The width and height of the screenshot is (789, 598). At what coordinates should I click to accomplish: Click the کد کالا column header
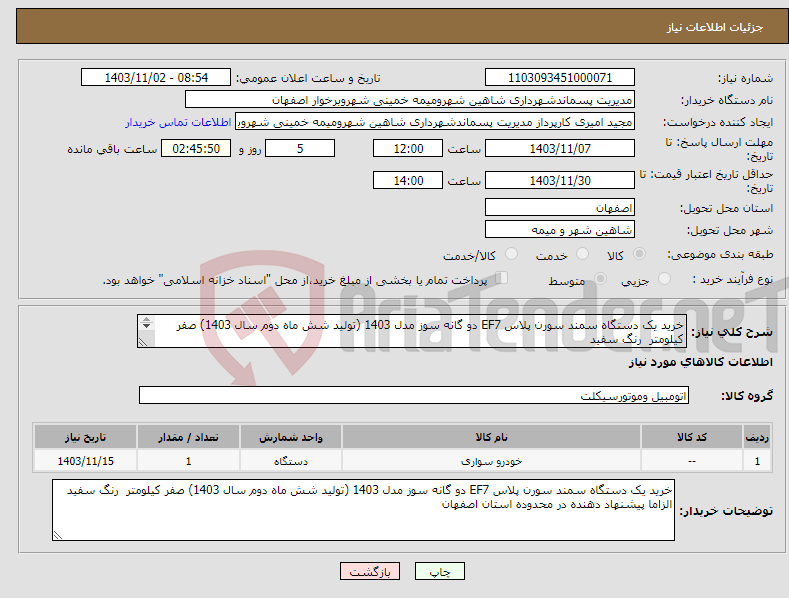[692, 437]
